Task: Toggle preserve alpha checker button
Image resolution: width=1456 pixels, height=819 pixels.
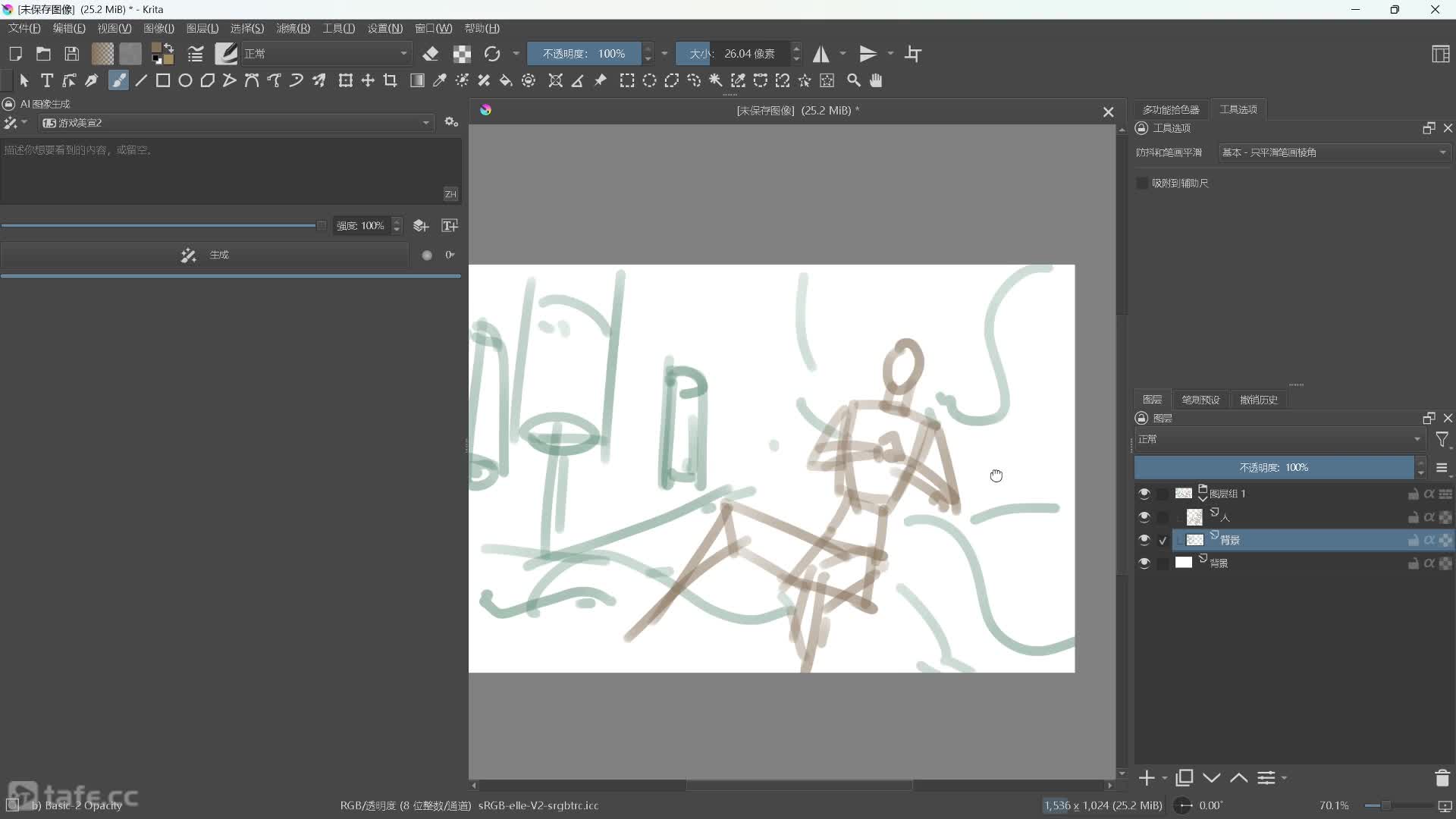Action: tap(462, 54)
